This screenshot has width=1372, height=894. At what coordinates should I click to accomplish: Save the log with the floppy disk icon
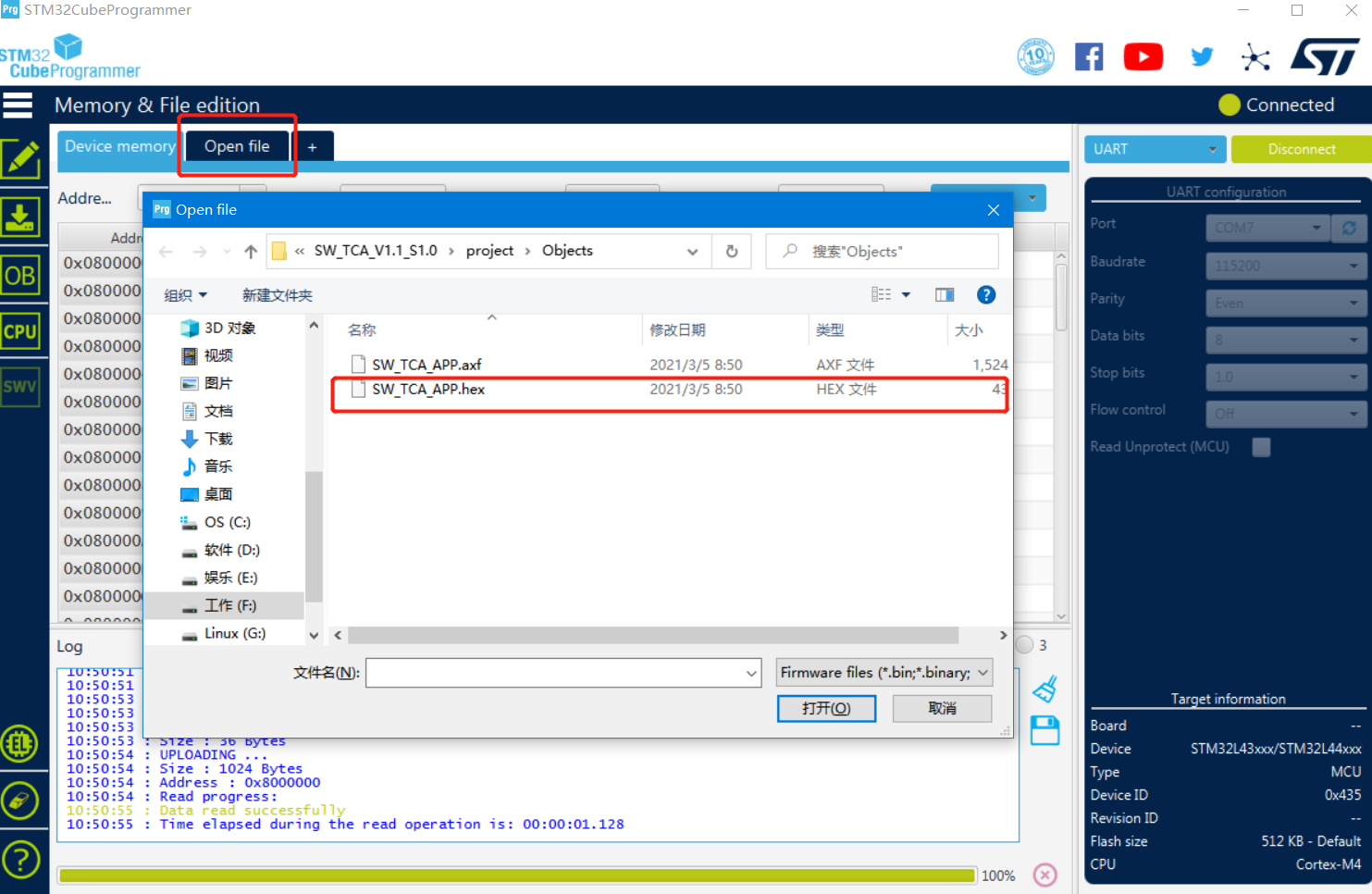click(x=1044, y=730)
